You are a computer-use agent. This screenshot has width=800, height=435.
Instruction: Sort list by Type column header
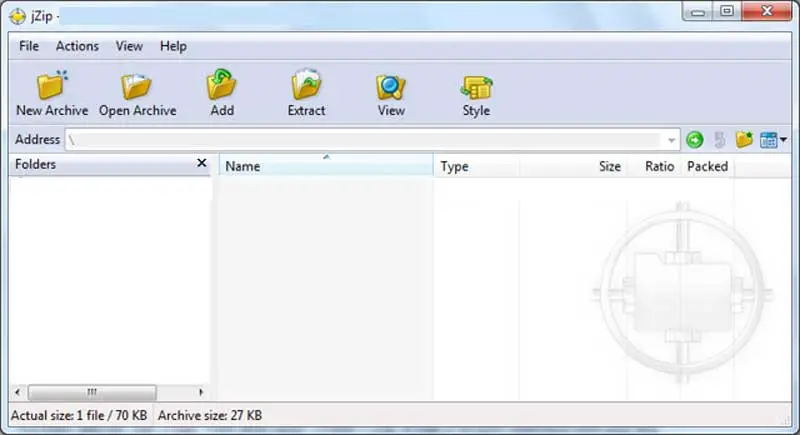pyautogui.click(x=477, y=166)
